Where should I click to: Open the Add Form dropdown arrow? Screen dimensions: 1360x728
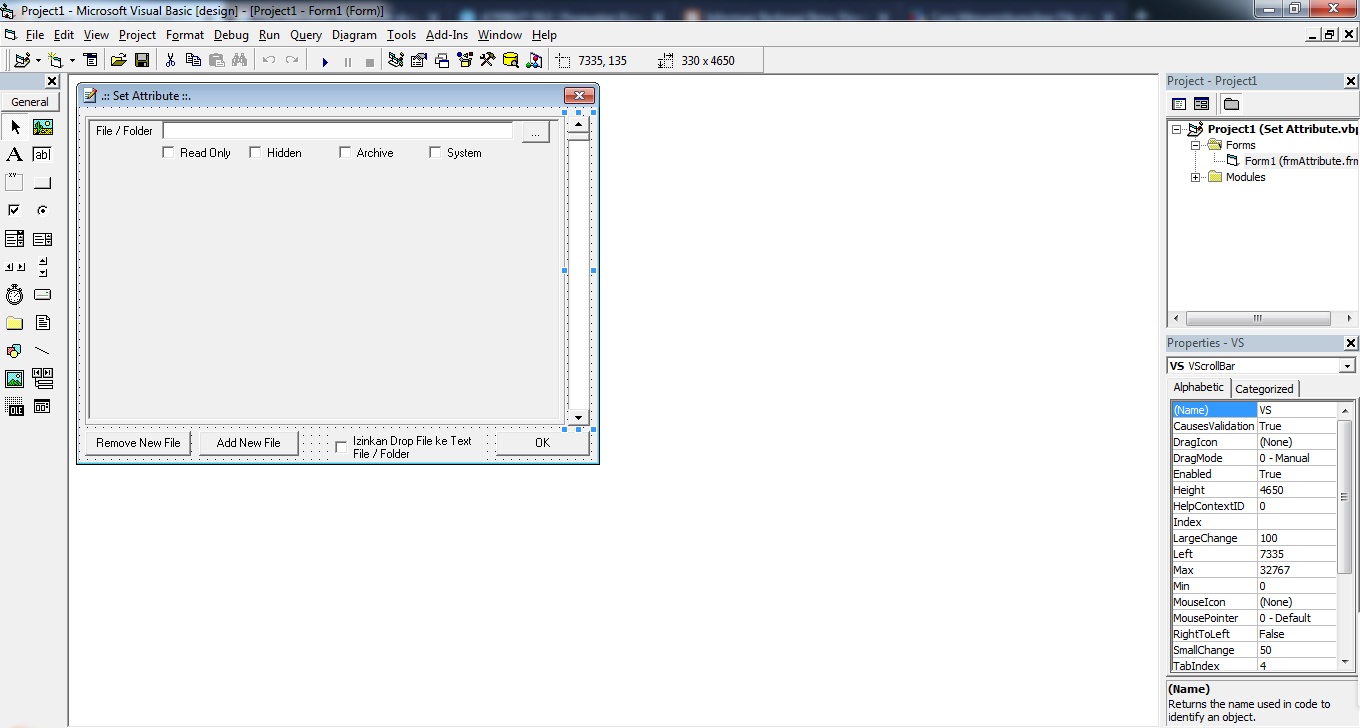[x=72, y=61]
